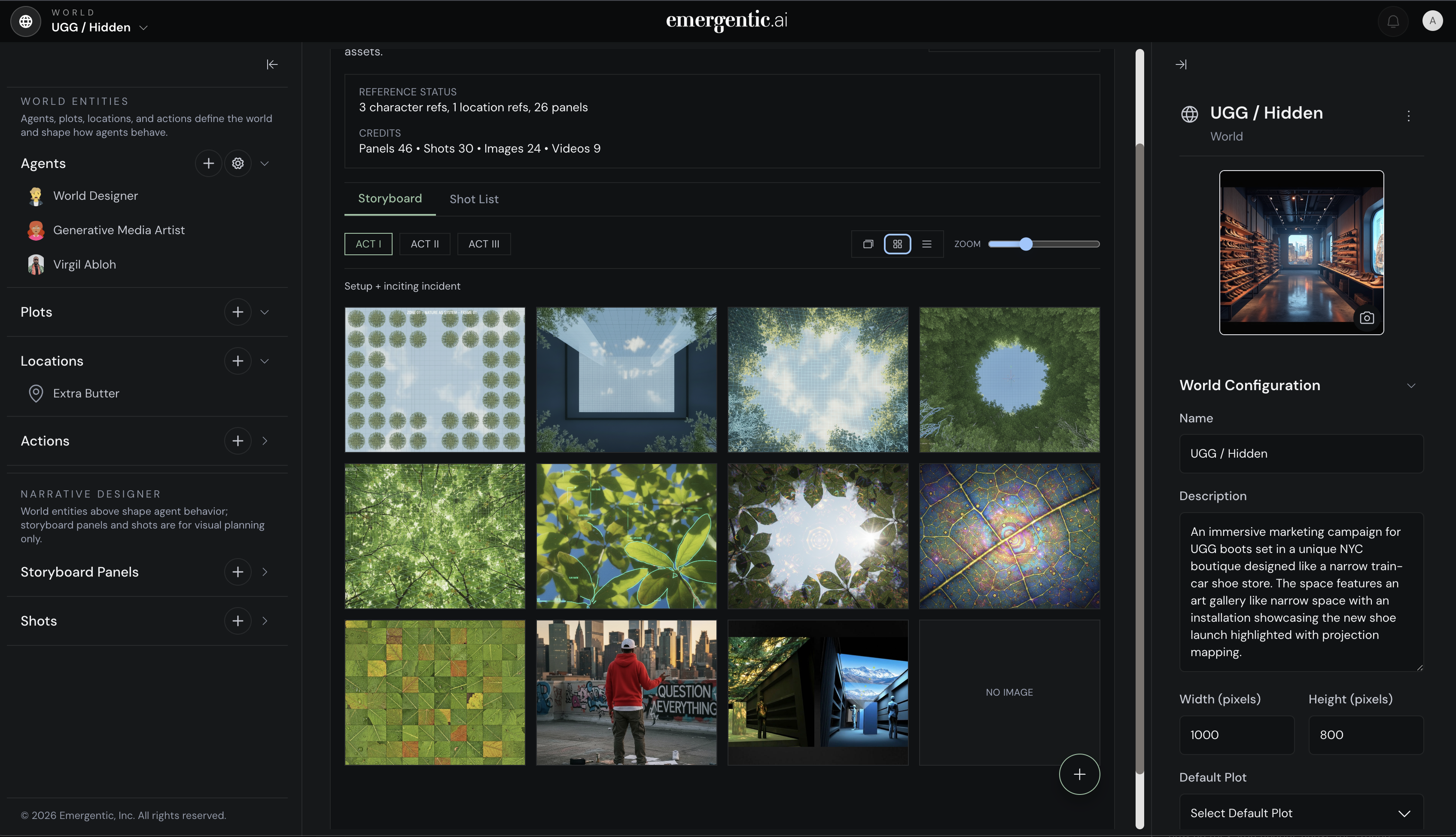Screen dimensions: 1456x837
Task: Adjust storyboard zoom slider handle
Action: (x=1026, y=244)
